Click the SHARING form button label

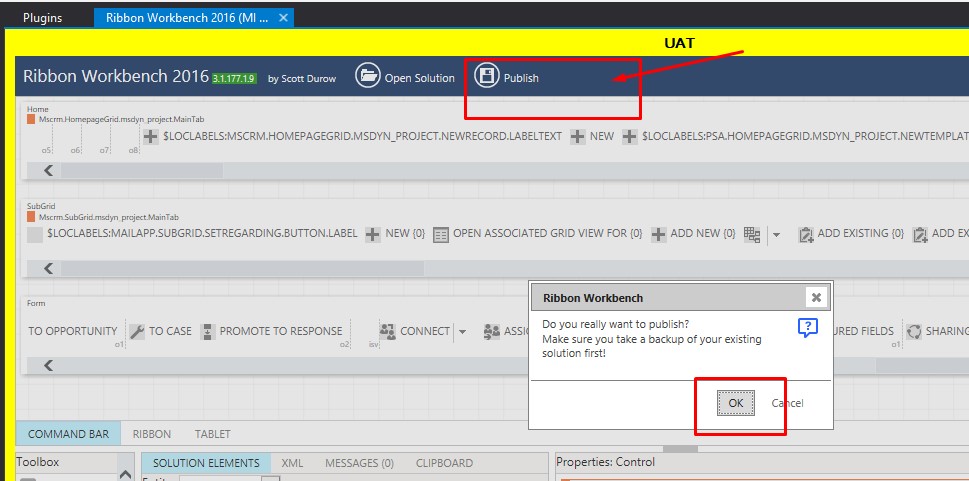point(947,331)
